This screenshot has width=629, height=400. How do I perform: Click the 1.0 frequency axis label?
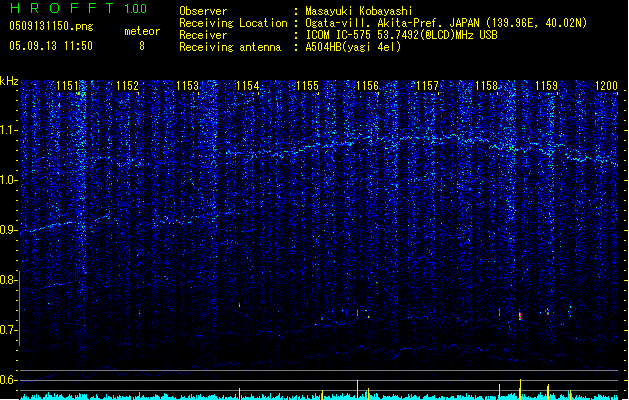pos(9,180)
